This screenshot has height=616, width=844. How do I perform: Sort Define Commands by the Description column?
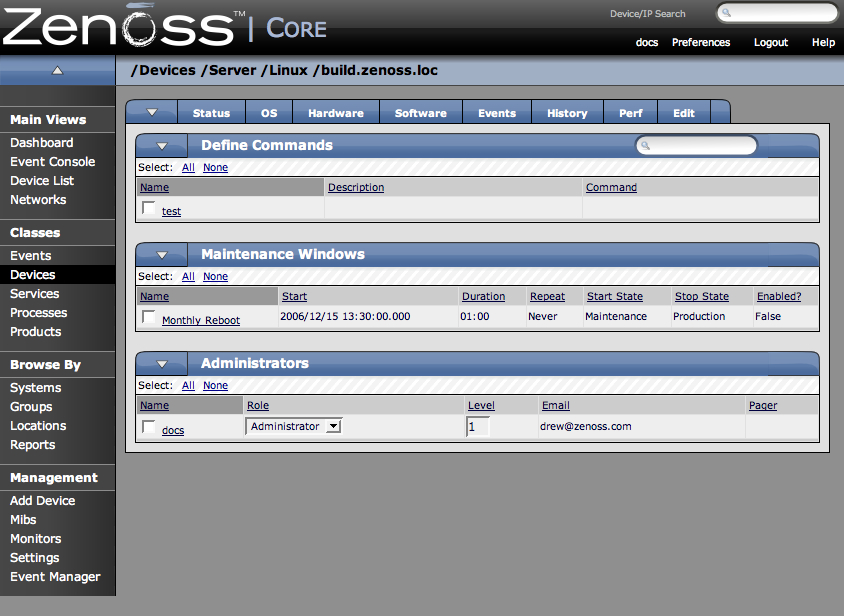click(356, 187)
